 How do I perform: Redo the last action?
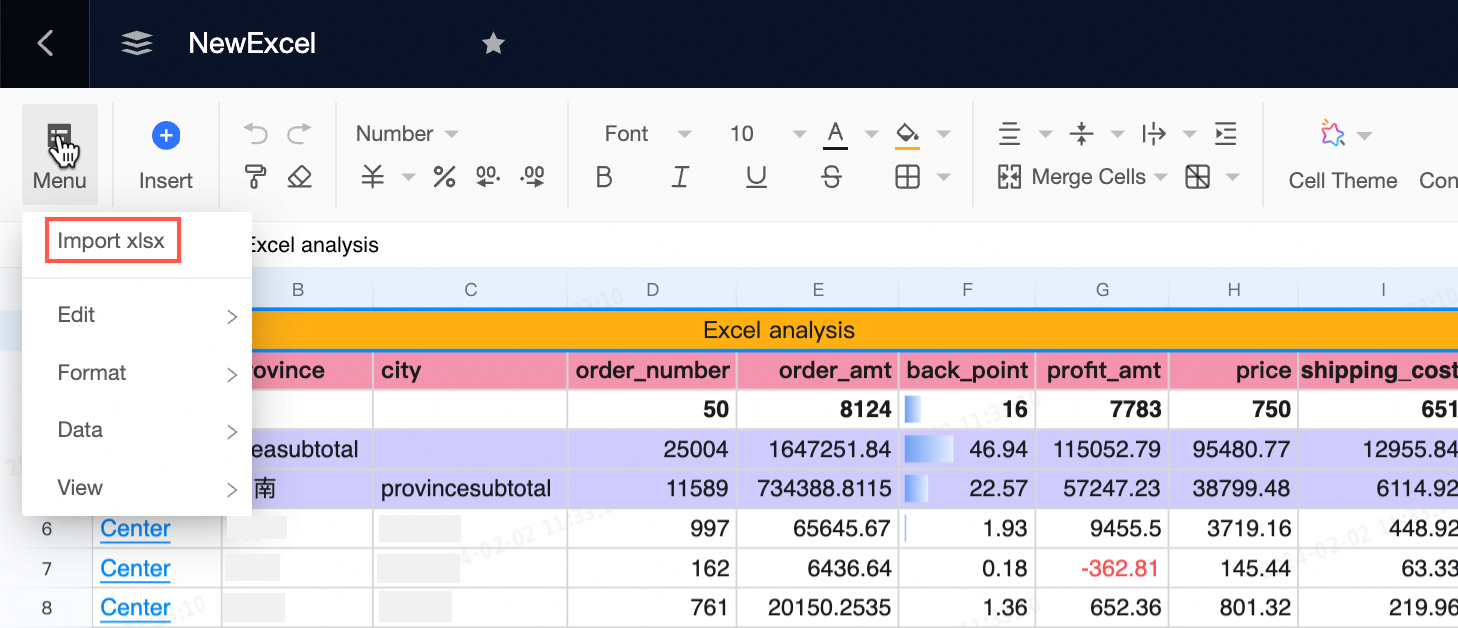(x=299, y=134)
